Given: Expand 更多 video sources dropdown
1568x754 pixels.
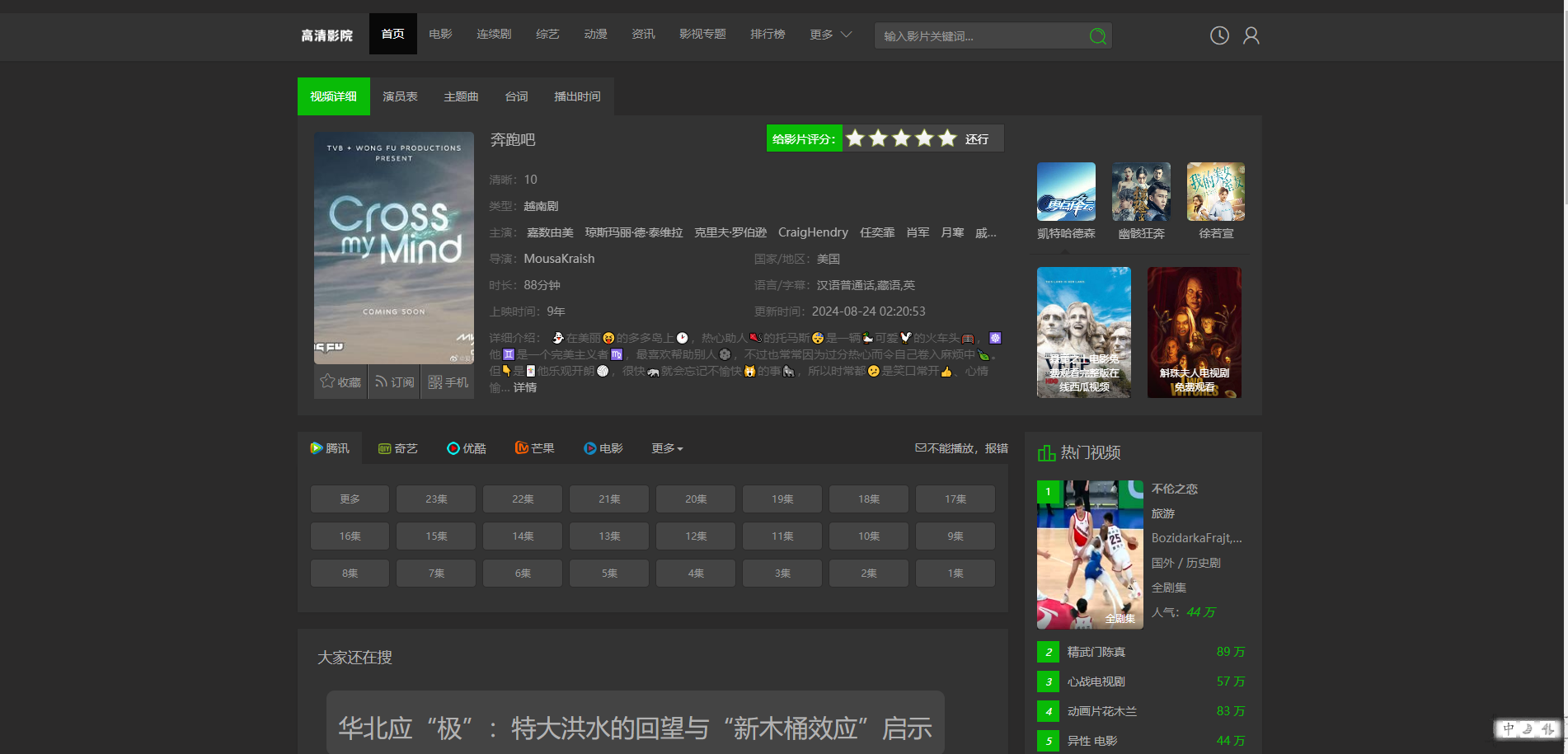Looking at the screenshot, I should coord(667,448).
